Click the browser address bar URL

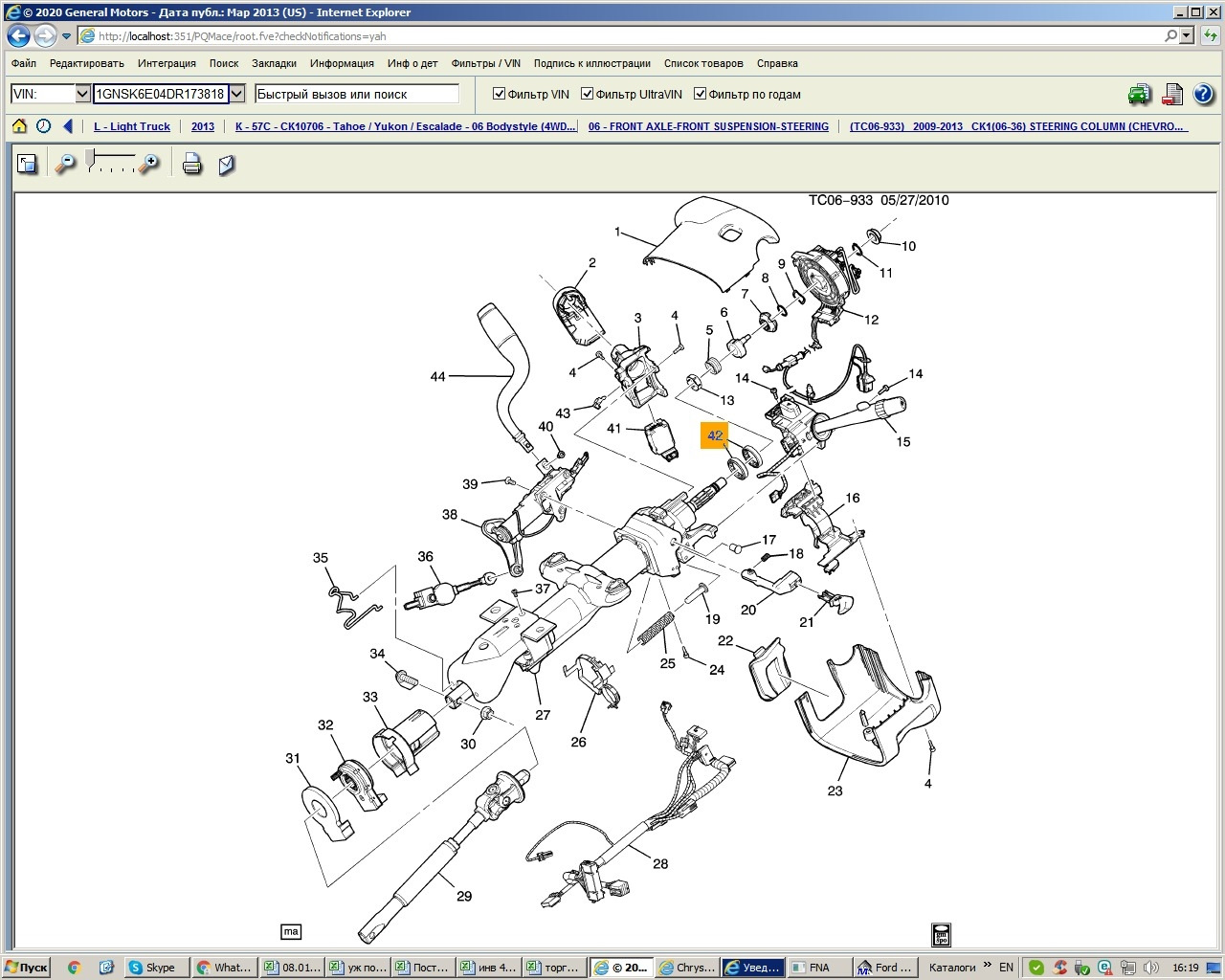click(x=242, y=36)
